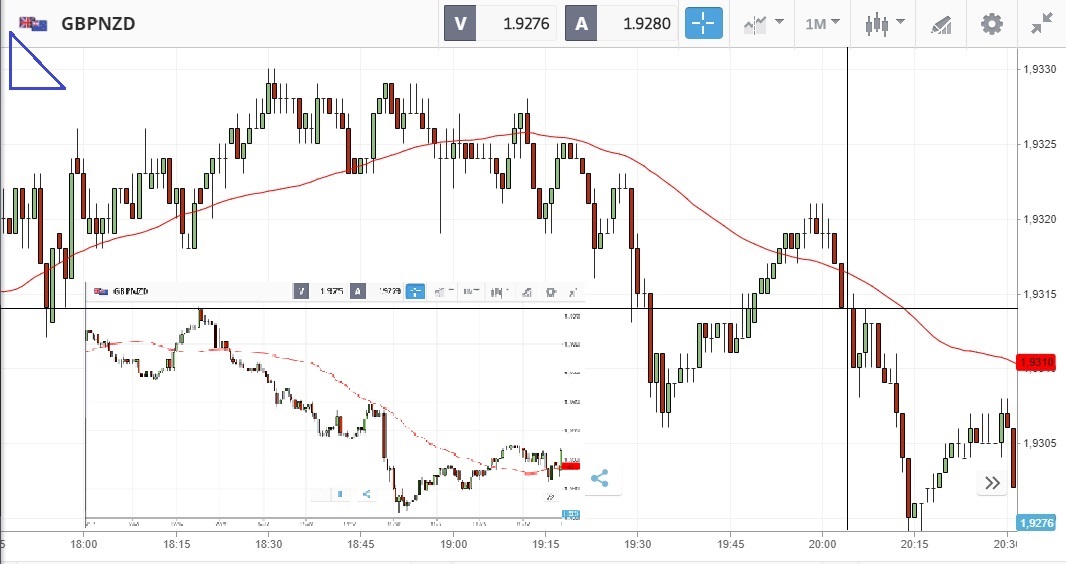The image size is (1066, 564).
Task: Click the share icon beside the inset chart
Action: (x=600, y=478)
